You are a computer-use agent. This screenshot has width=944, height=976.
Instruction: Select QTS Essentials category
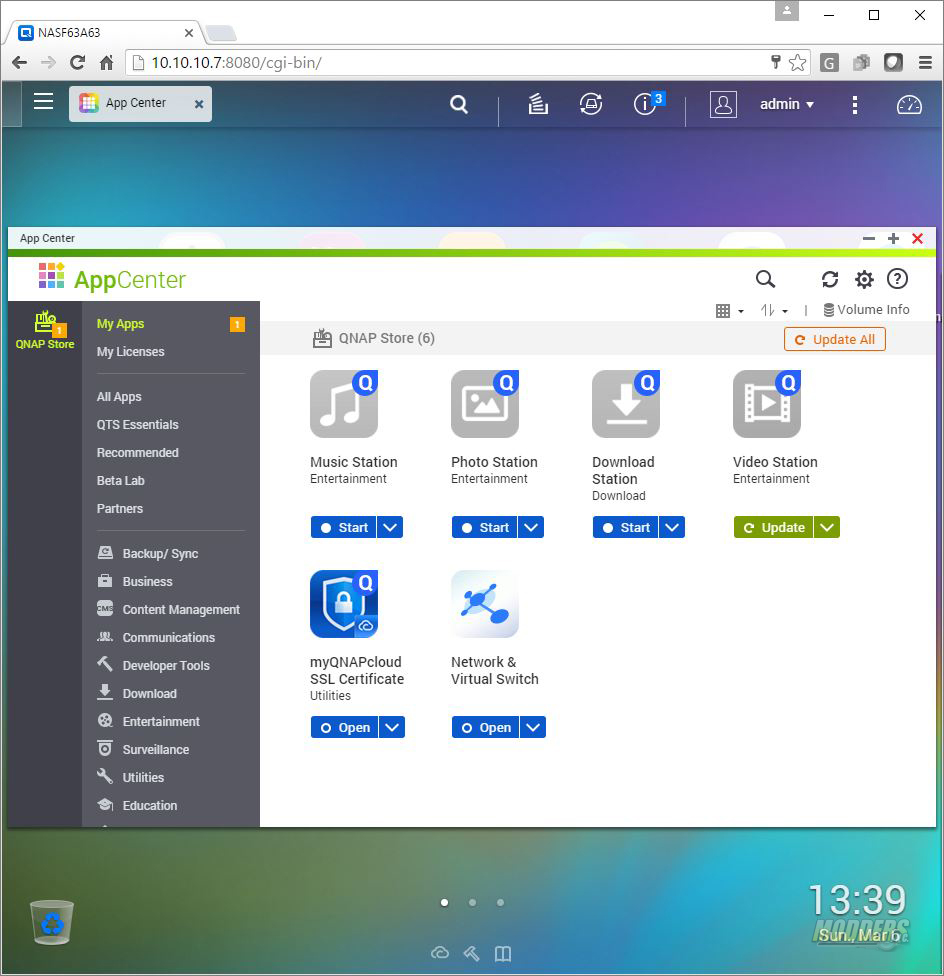[x=138, y=425]
